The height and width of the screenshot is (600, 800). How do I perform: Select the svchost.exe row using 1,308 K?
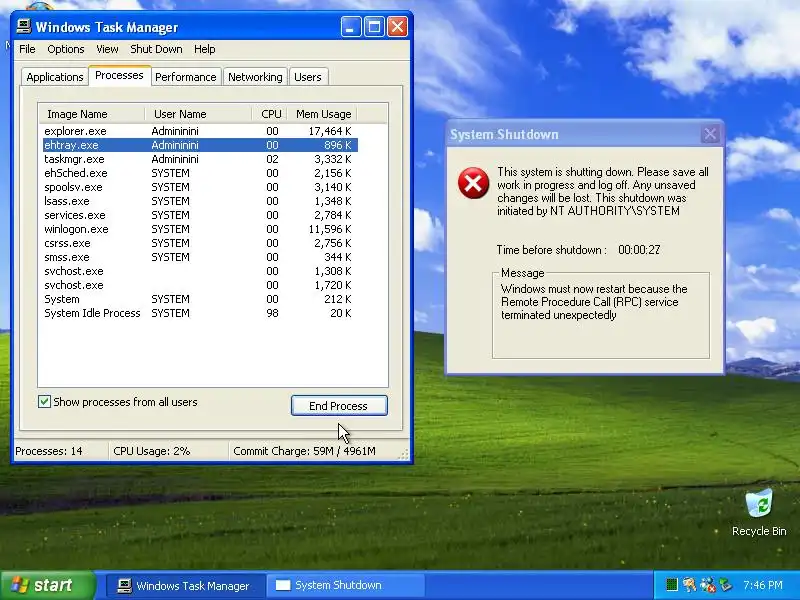point(199,271)
